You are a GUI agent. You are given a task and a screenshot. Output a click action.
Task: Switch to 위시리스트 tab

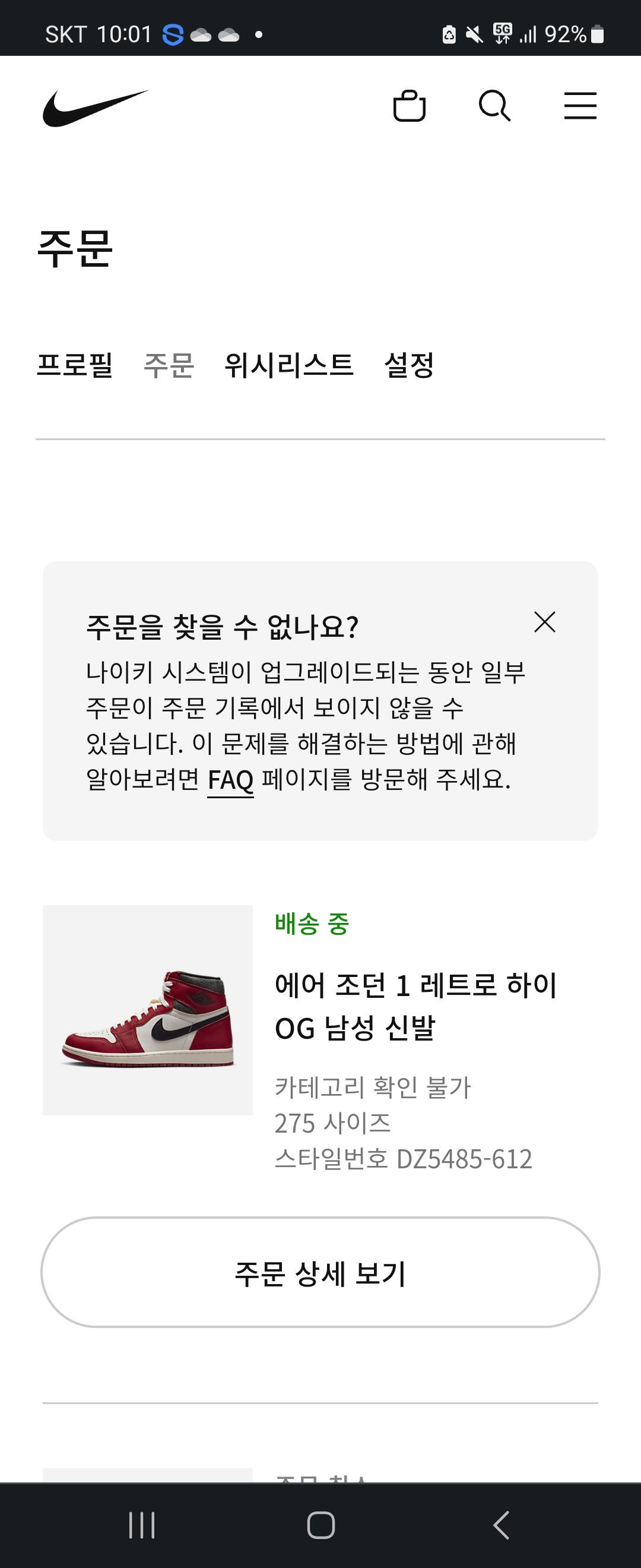289,365
